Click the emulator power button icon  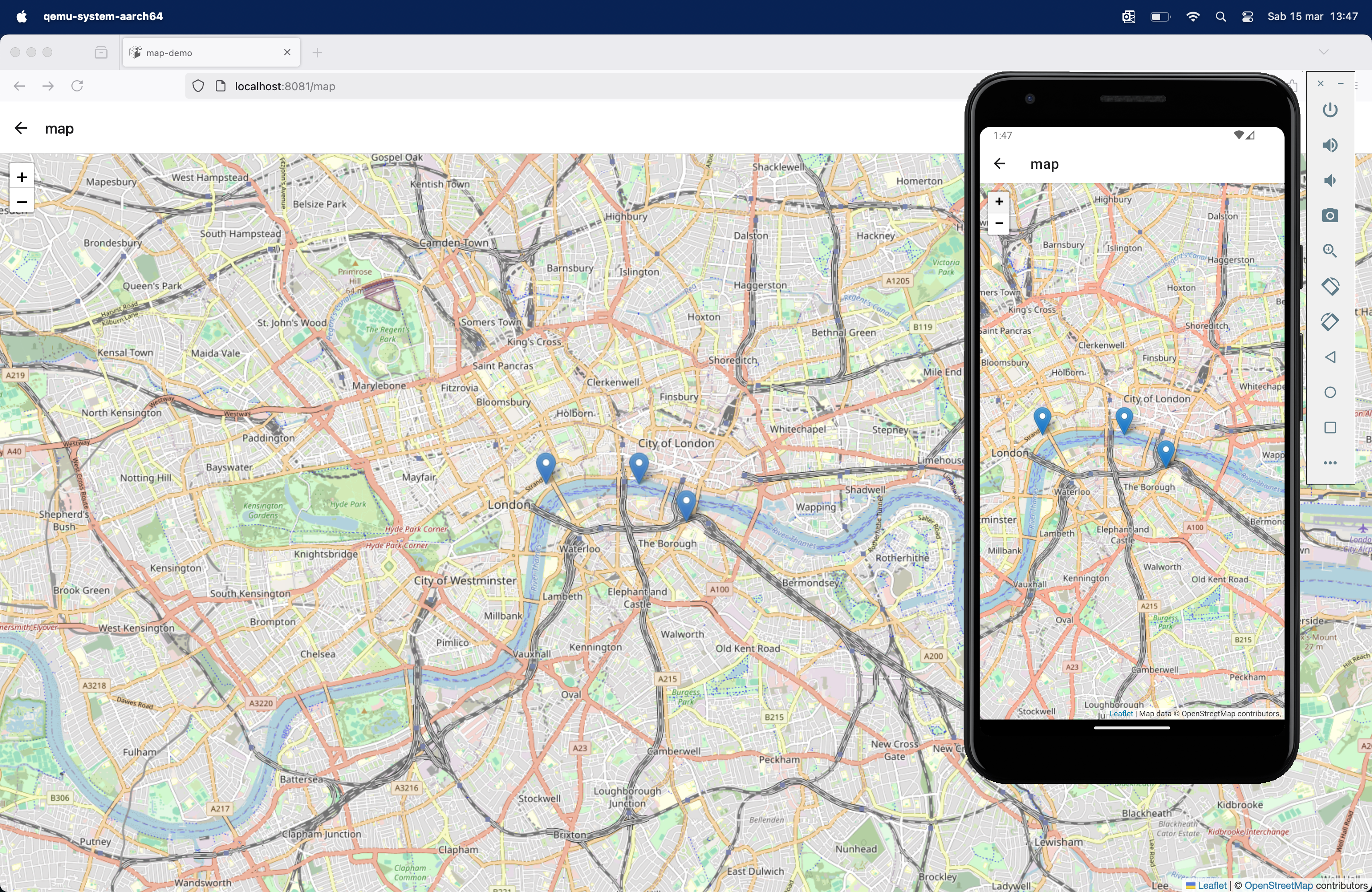[x=1330, y=110]
